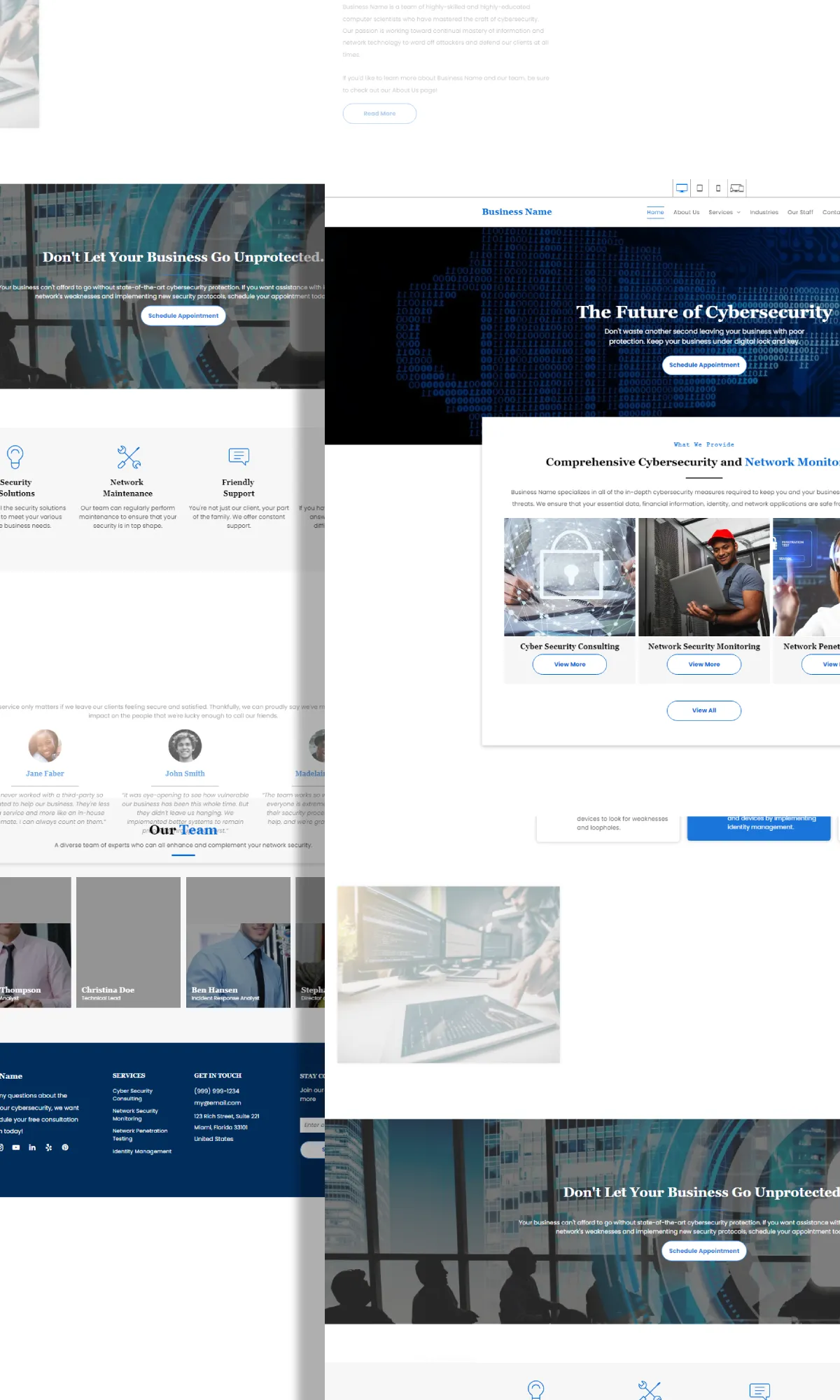Click Jane Faber's avatar photo

click(x=45, y=746)
